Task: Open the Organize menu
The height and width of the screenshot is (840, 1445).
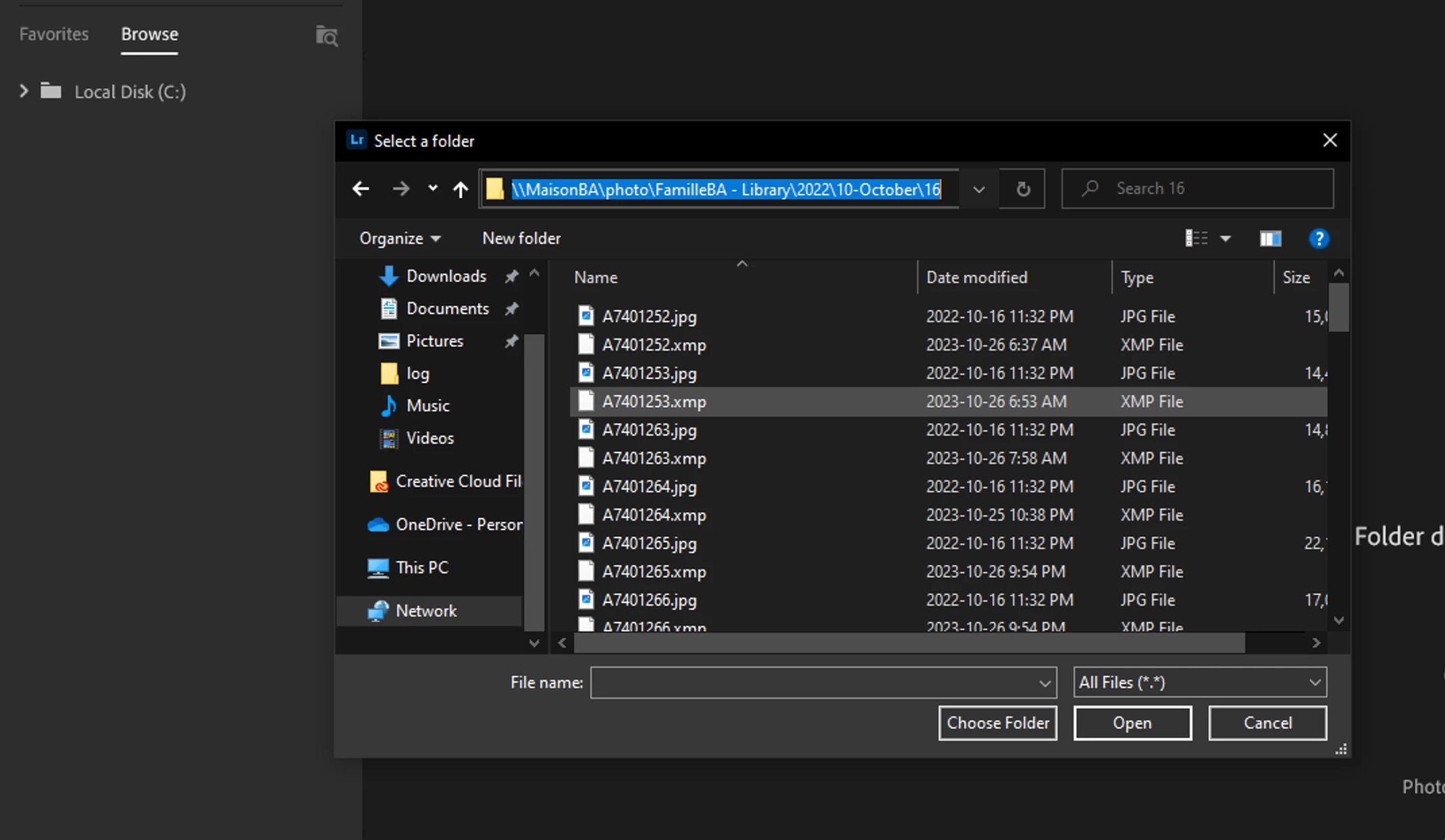Action: 400,238
